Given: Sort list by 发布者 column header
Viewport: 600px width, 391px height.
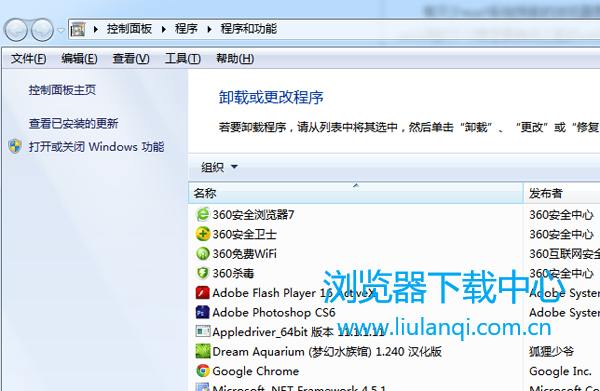Looking at the screenshot, I should pyautogui.click(x=561, y=193).
